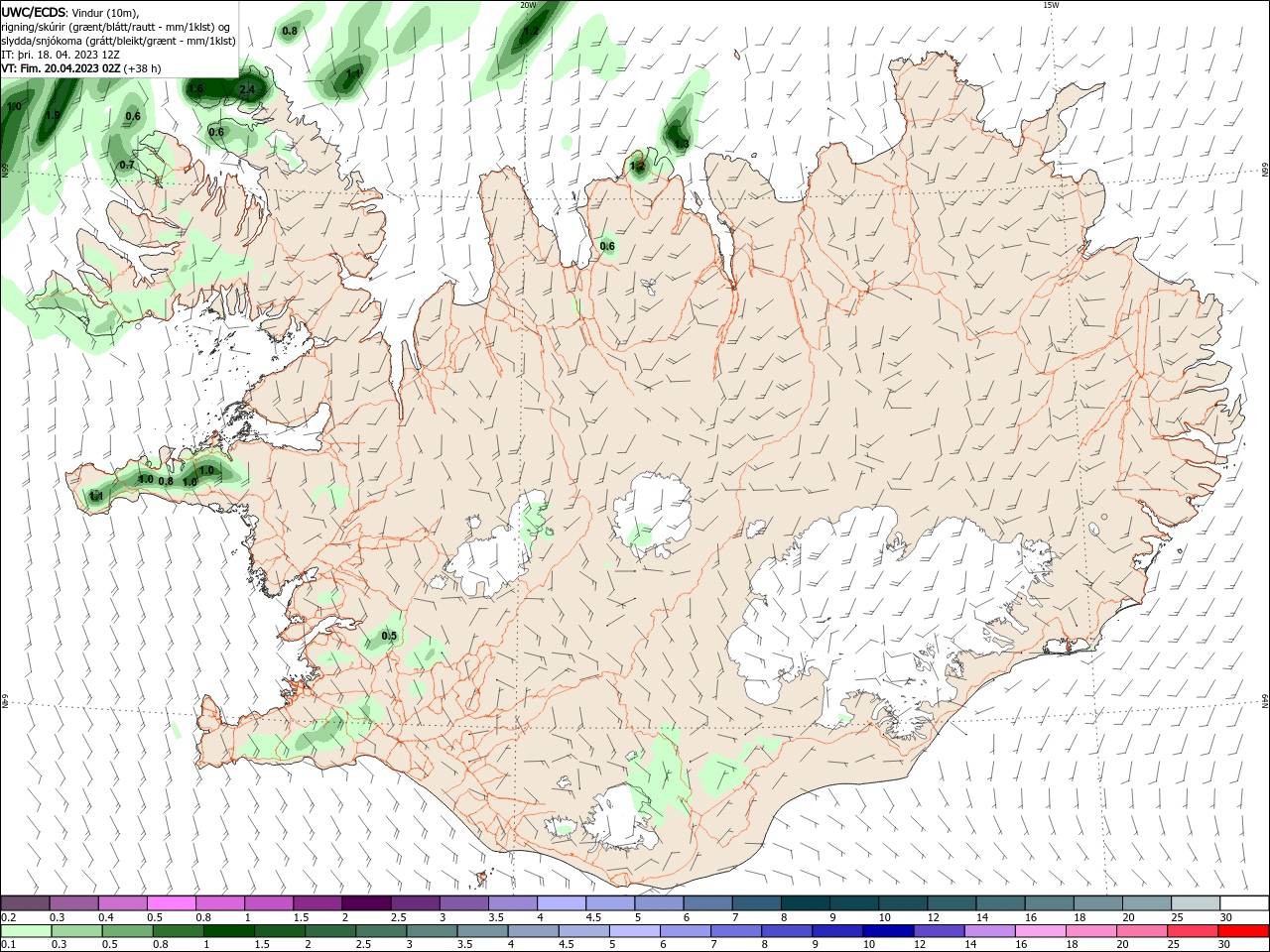Viewport: 1270px width, 952px height.
Task: Click the pink-magenta swatch after 0.5 in top legend
Action: tap(172, 902)
